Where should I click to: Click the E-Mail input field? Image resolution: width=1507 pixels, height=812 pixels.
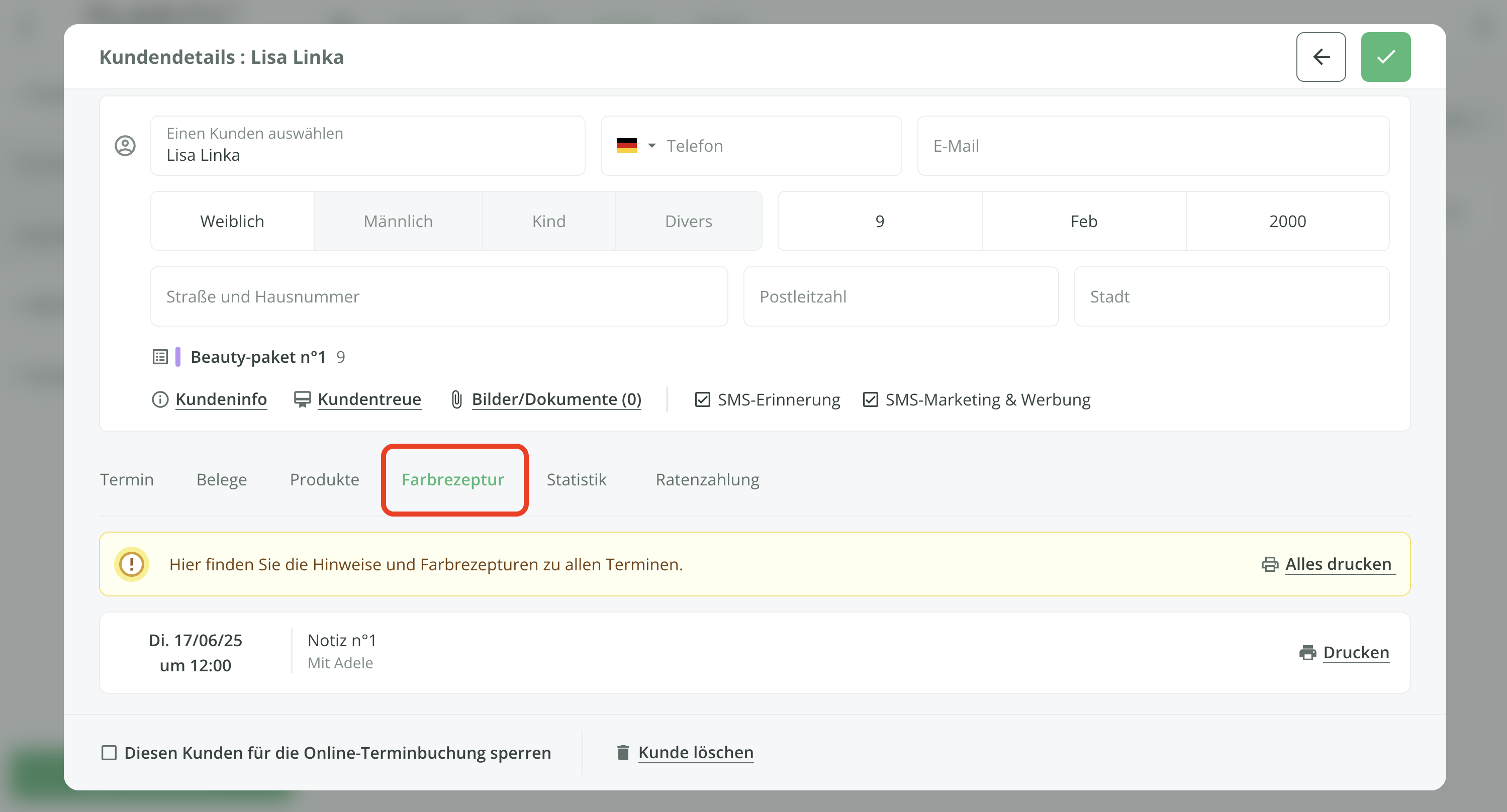coord(1153,146)
